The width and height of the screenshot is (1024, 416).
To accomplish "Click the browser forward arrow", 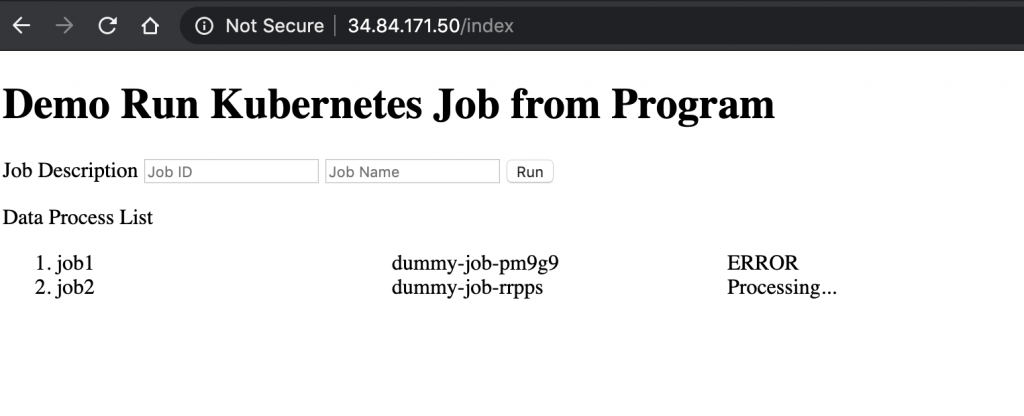I will click(x=64, y=25).
